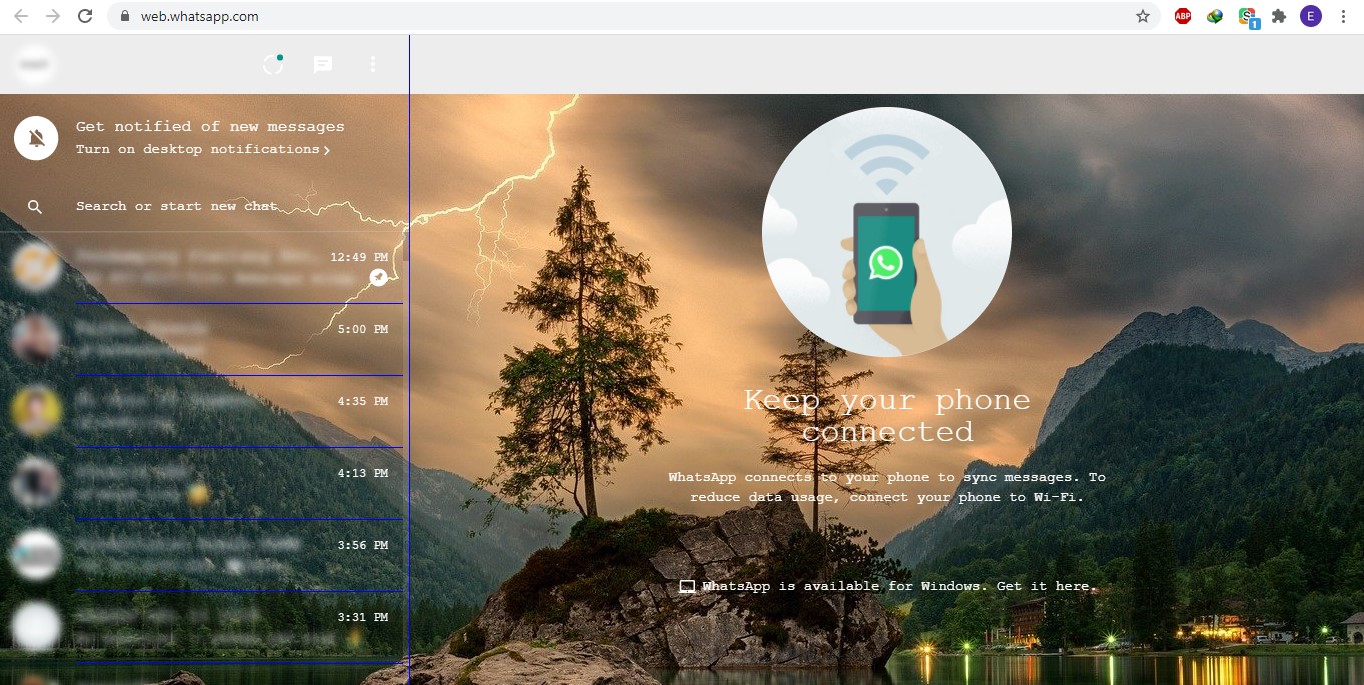
Task: Open the Chrome Extensions puzzle icon
Action: point(1278,16)
